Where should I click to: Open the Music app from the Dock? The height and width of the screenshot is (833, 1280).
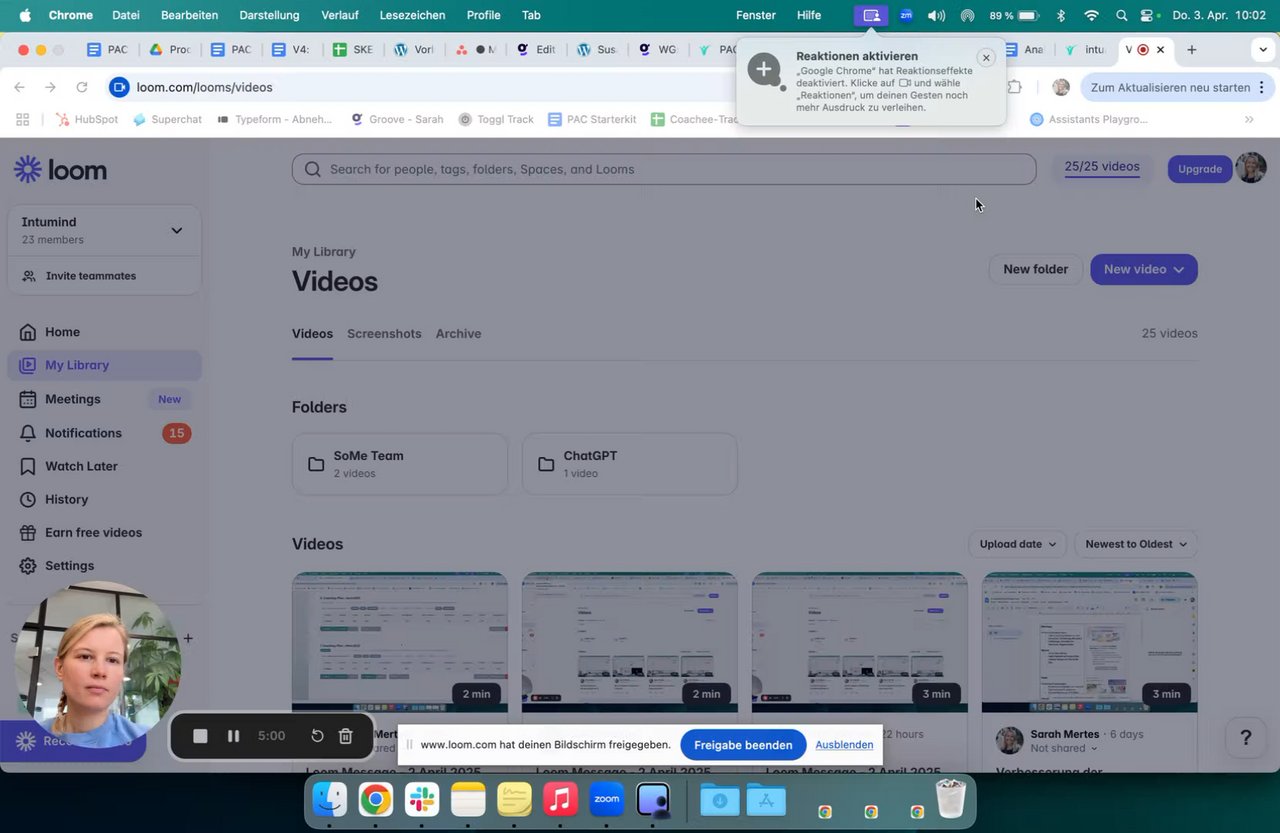(561, 799)
